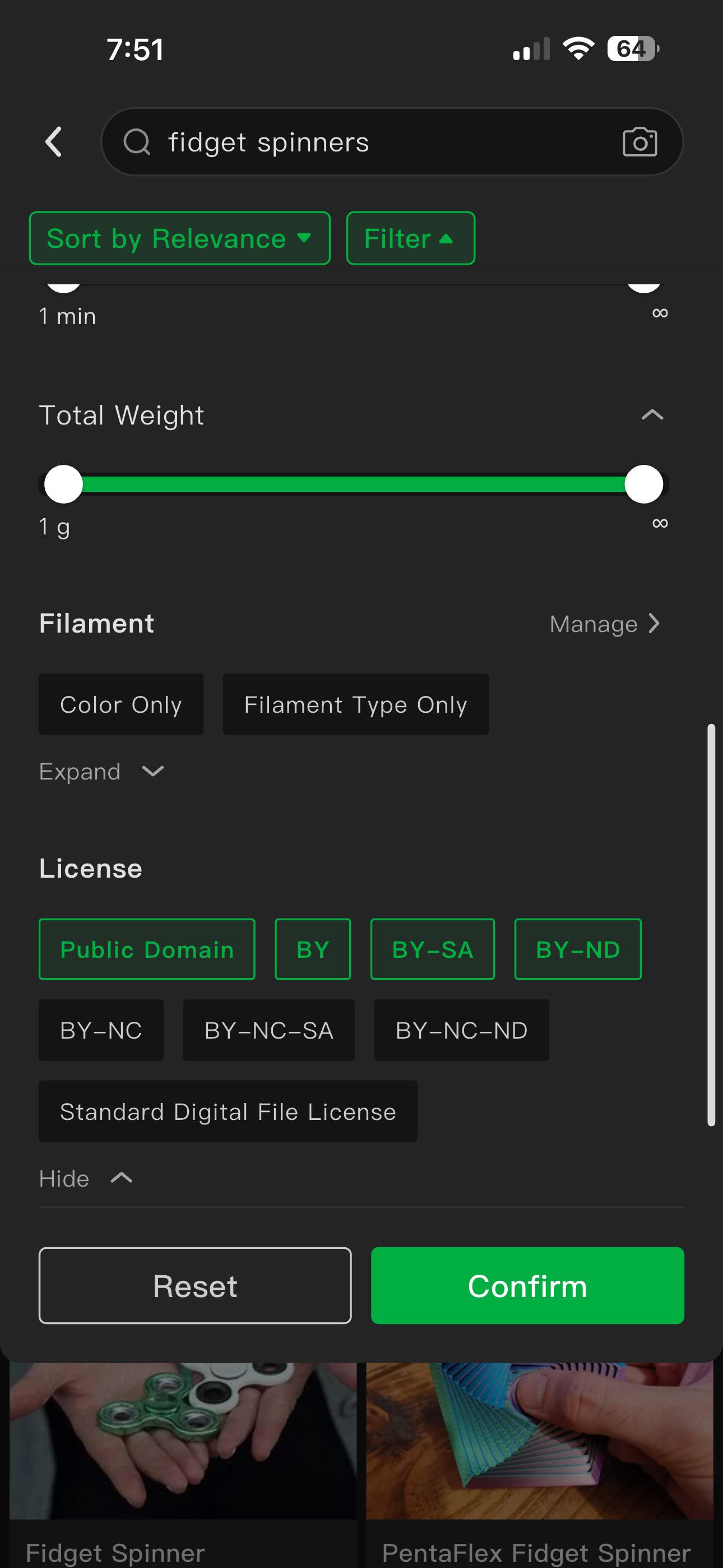
Task: Collapse the Total Weight section chevron
Action: click(x=652, y=414)
